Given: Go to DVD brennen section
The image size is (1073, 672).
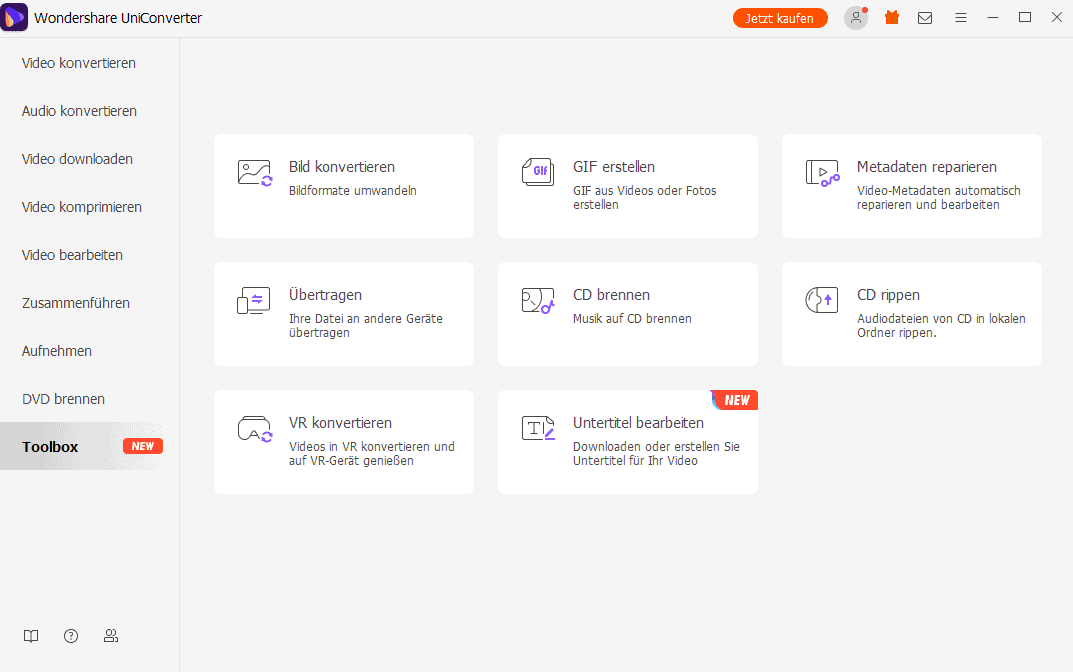Looking at the screenshot, I should pyautogui.click(x=63, y=399).
